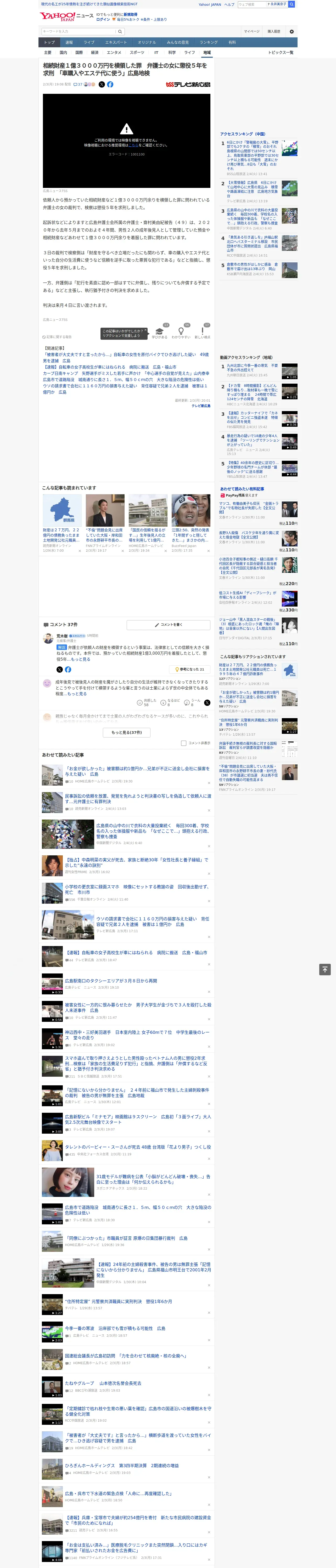Viewport: 336px width, 1568px height.
Task: Open the スポーツ category
Action: [x=137, y=52]
